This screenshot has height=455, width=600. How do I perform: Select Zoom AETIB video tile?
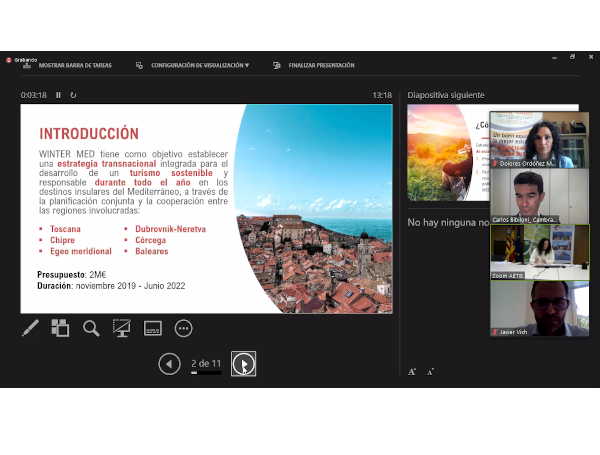540,252
